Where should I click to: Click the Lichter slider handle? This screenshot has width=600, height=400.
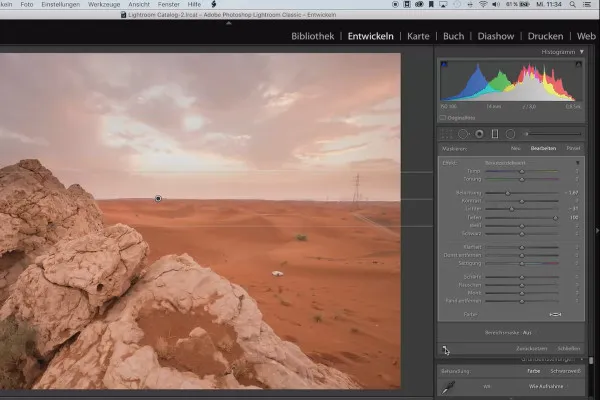(x=512, y=209)
